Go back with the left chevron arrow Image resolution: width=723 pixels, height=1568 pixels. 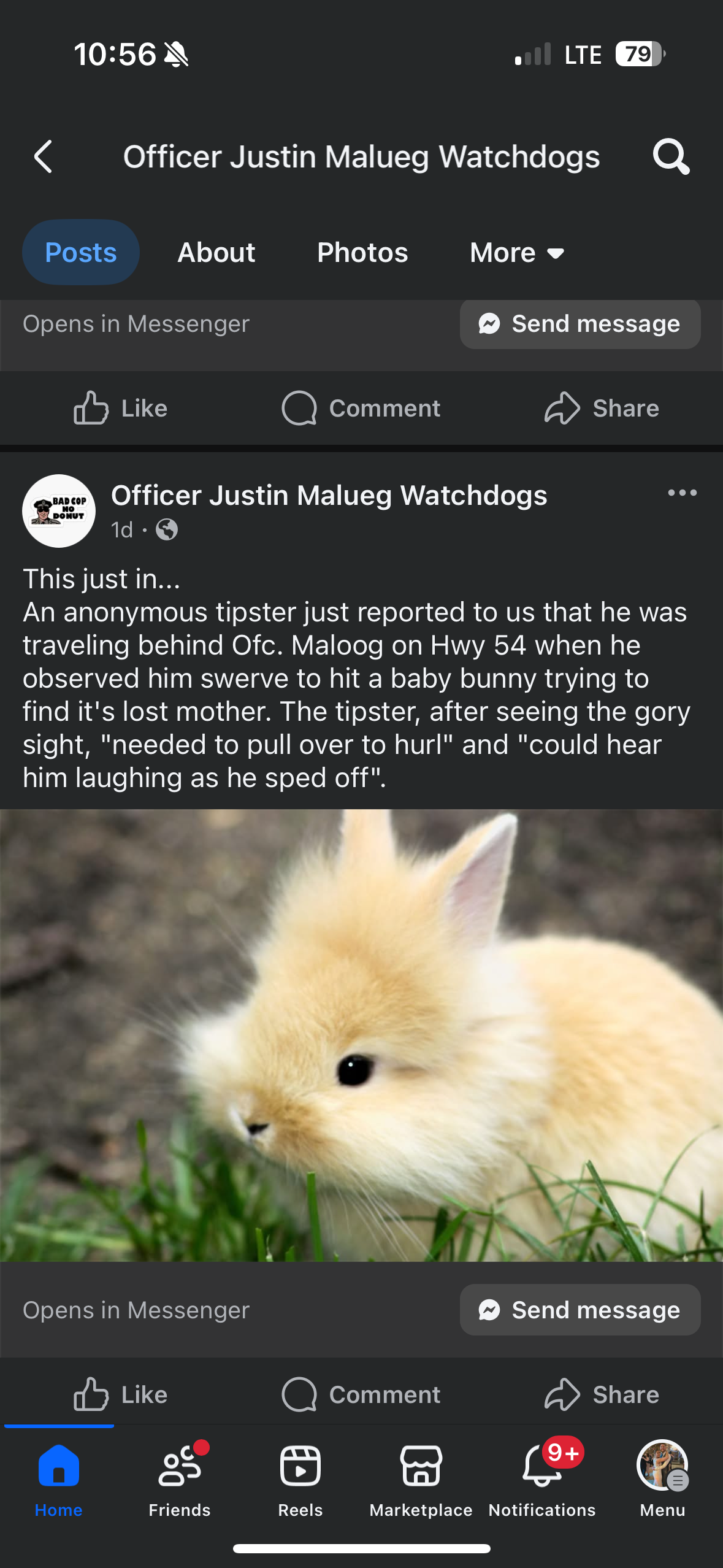point(43,156)
